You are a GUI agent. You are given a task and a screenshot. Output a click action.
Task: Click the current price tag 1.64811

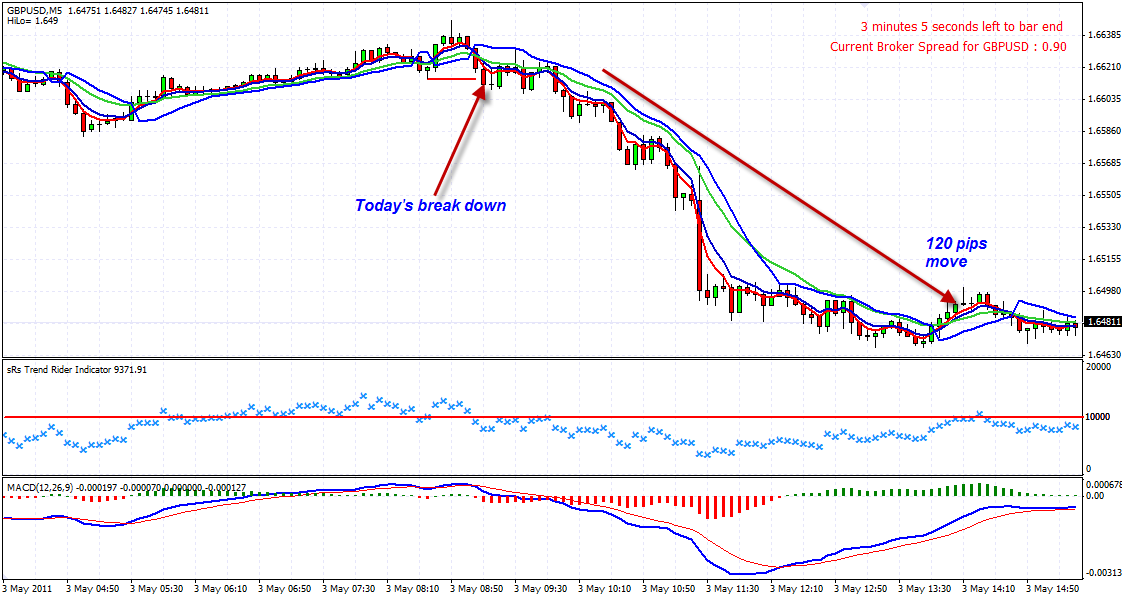pyautogui.click(x=1099, y=322)
